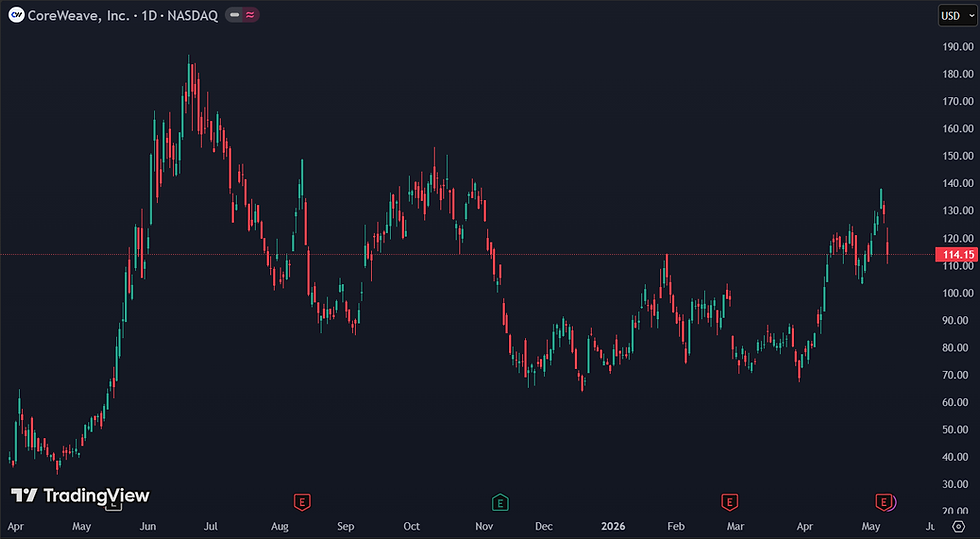Screen dimensions: 980x539
Task: Click the 190.00 price scale label
Action: (958, 47)
